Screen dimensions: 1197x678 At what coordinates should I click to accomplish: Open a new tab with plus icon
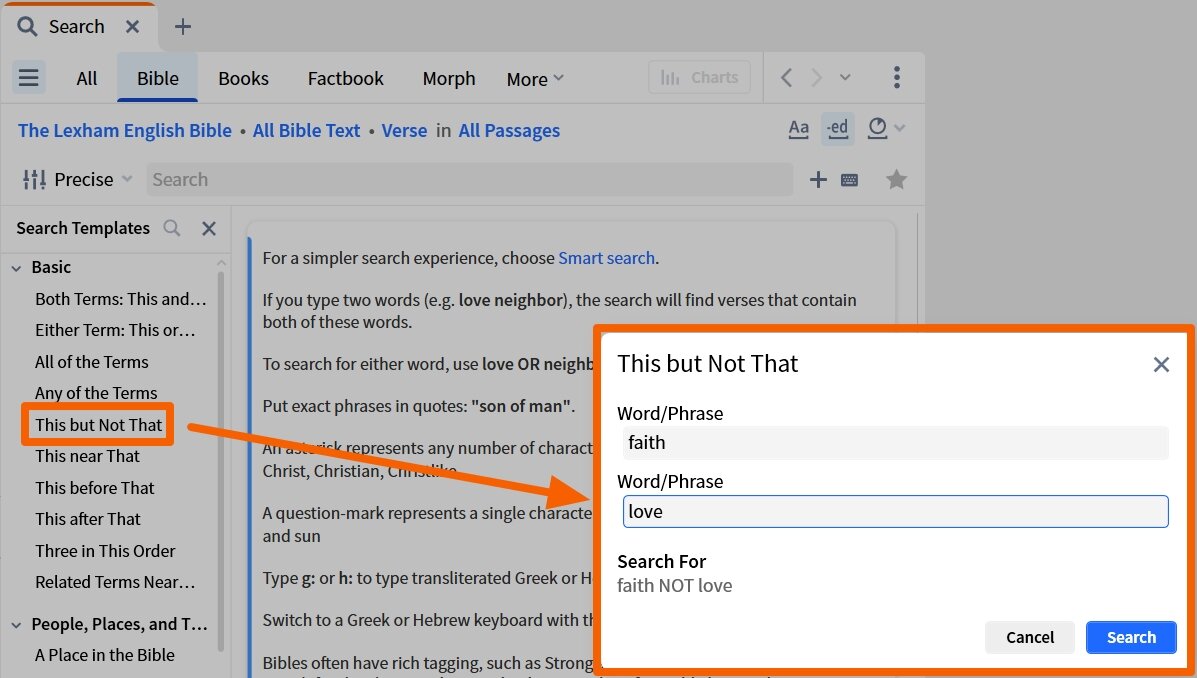[182, 27]
